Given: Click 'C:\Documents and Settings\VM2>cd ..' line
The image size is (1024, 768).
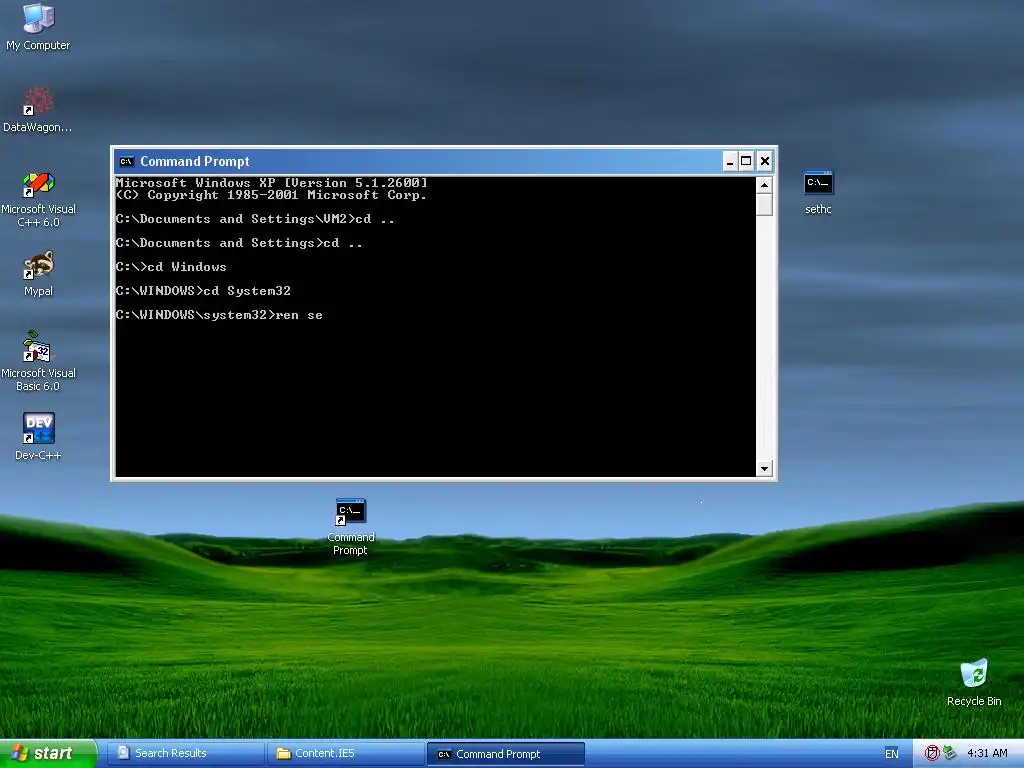Looking at the screenshot, I should (x=255, y=219).
